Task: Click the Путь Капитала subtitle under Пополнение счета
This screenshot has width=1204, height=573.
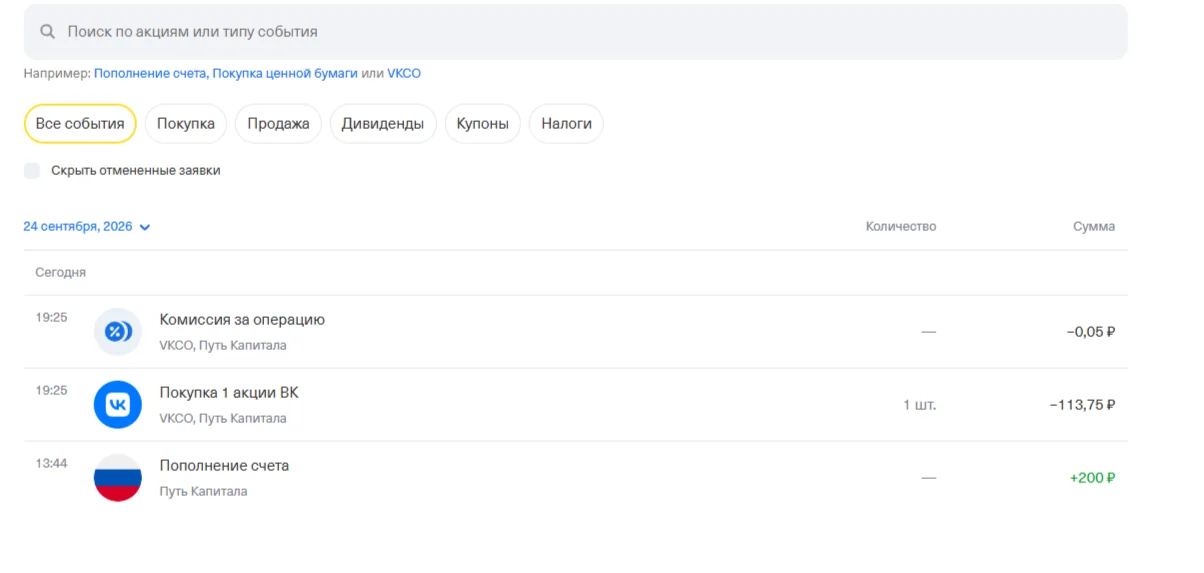Action: [x=203, y=492]
